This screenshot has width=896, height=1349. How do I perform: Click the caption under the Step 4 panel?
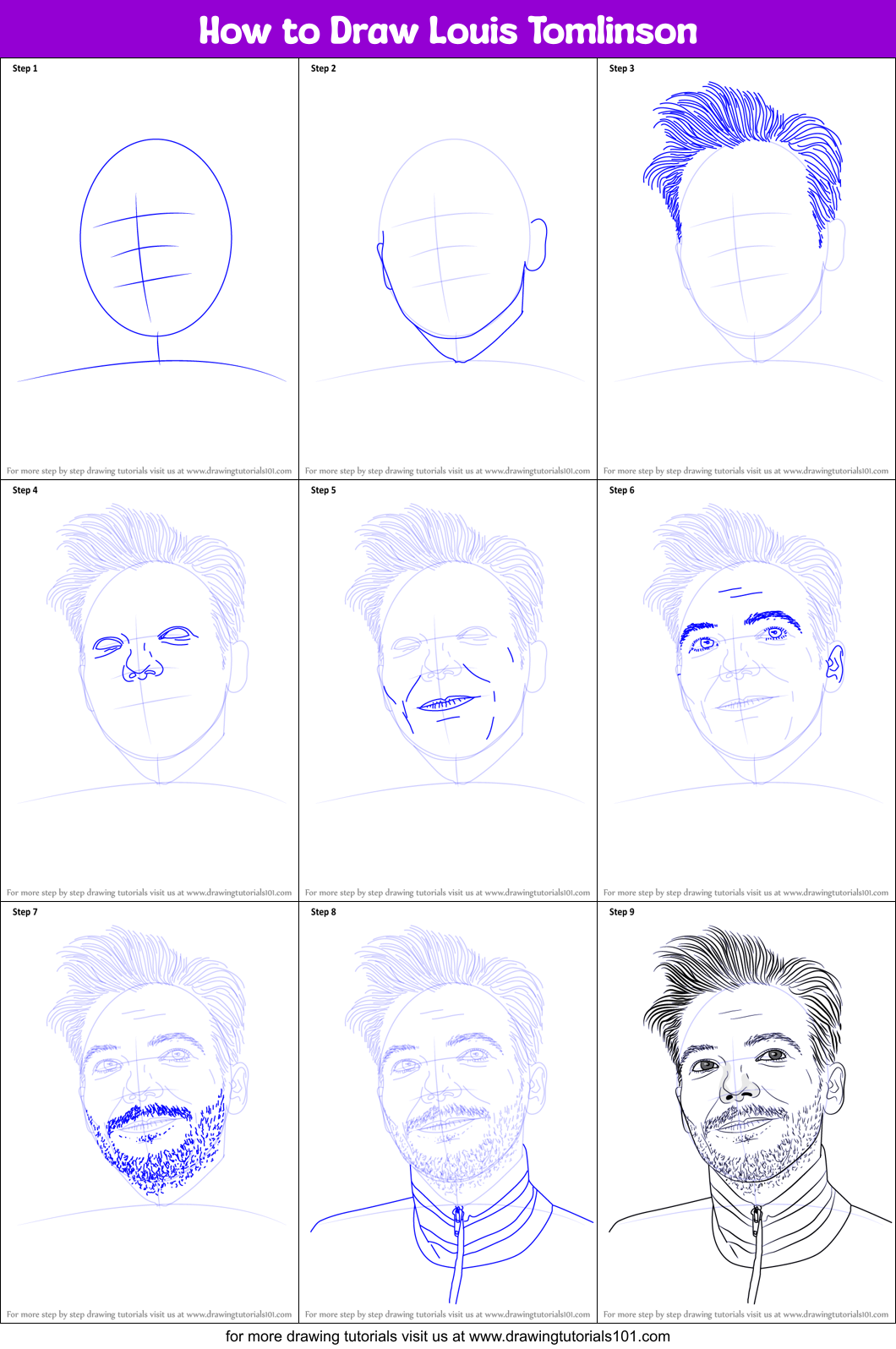150,893
